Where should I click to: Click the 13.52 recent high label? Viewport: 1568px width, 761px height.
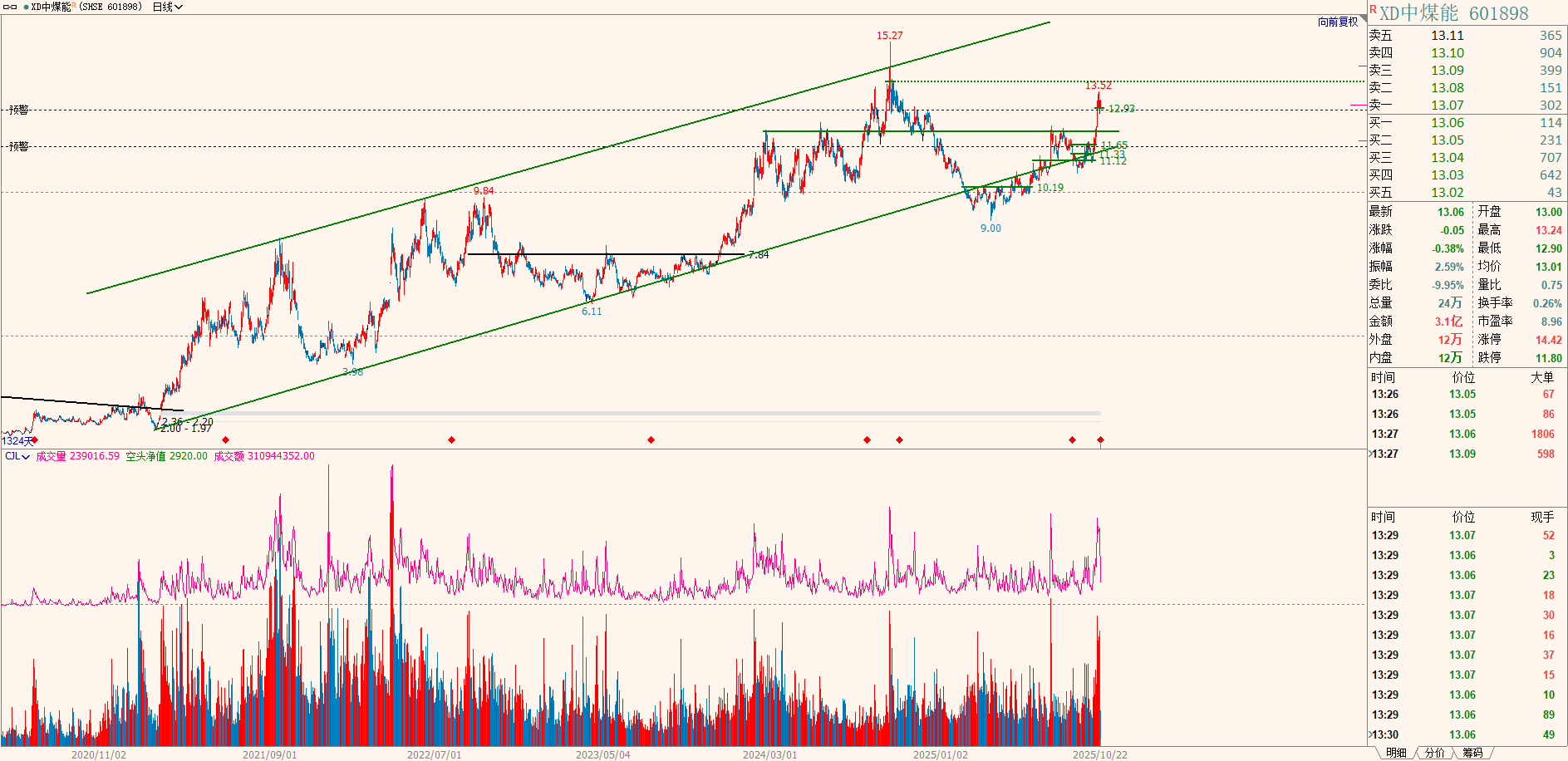[1098, 86]
